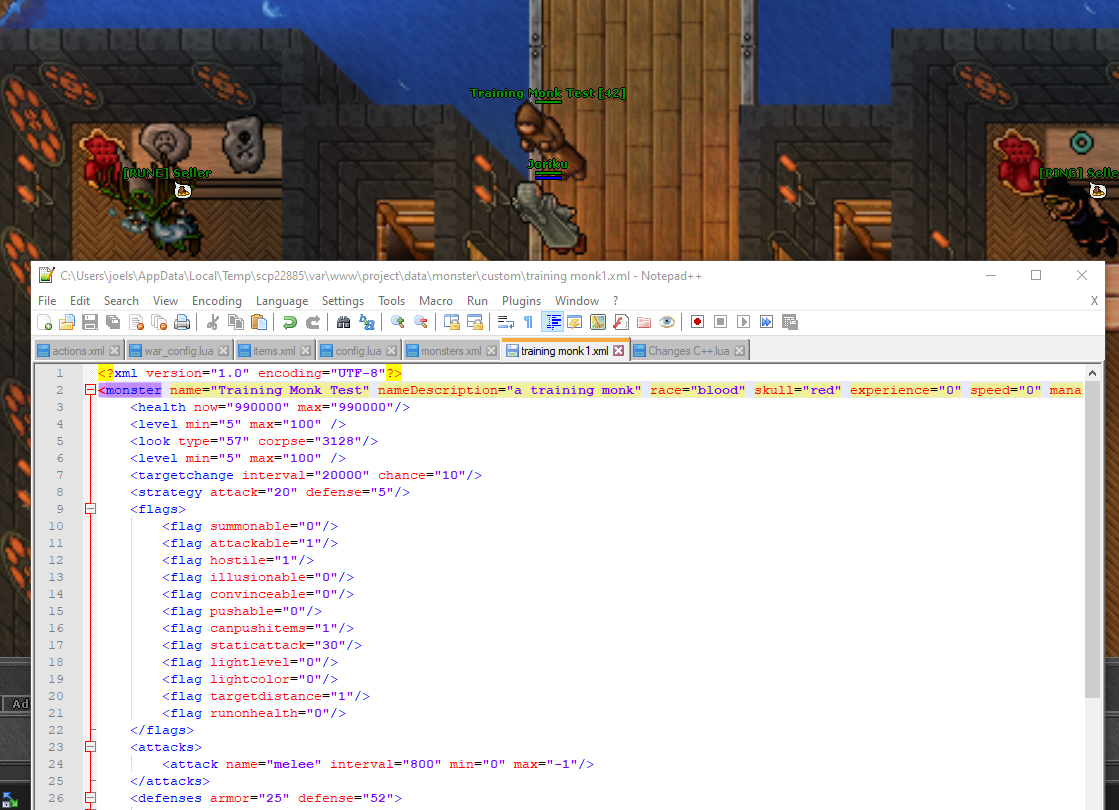Collapse the flags block fold marker
The image size is (1119, 810).
(x=91, y=510)
